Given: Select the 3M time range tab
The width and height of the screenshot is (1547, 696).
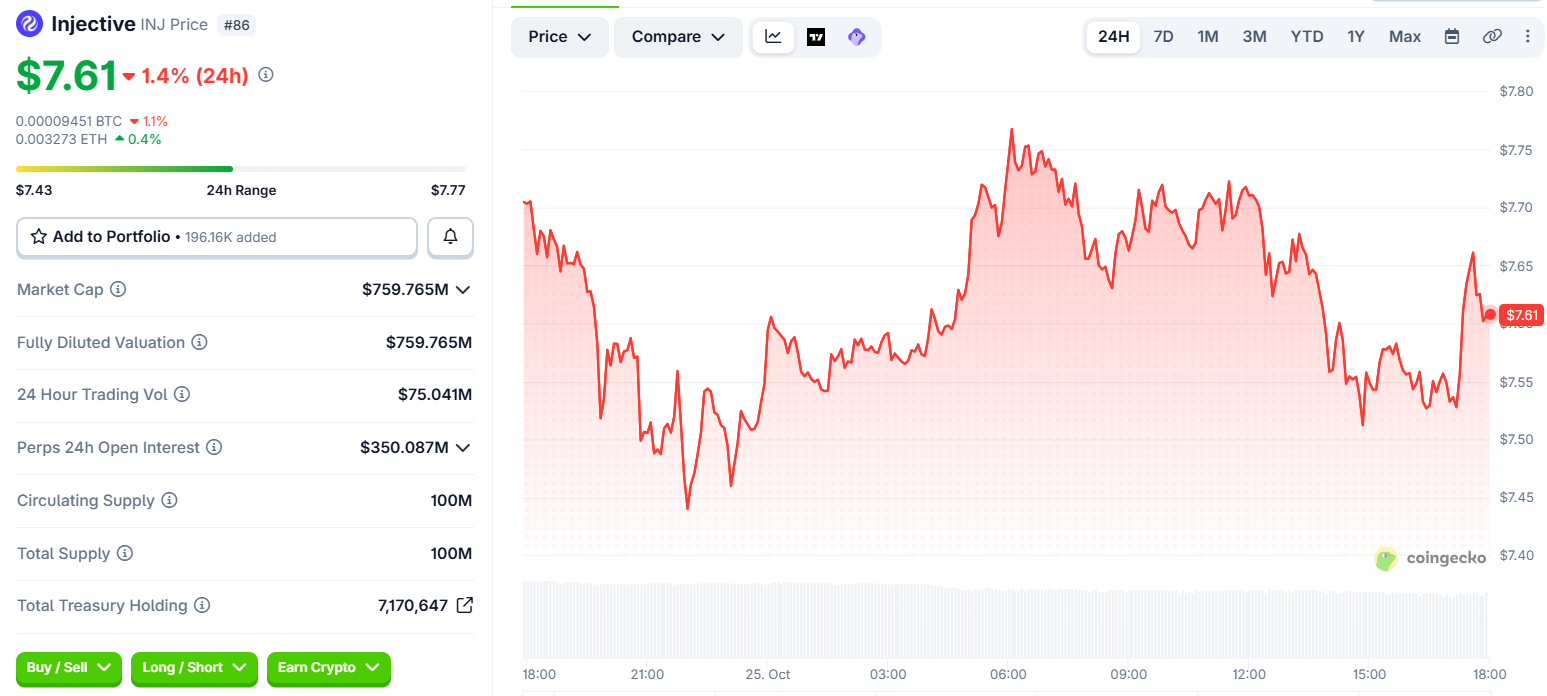Looking at the screenshot, I should [1255, 36].
